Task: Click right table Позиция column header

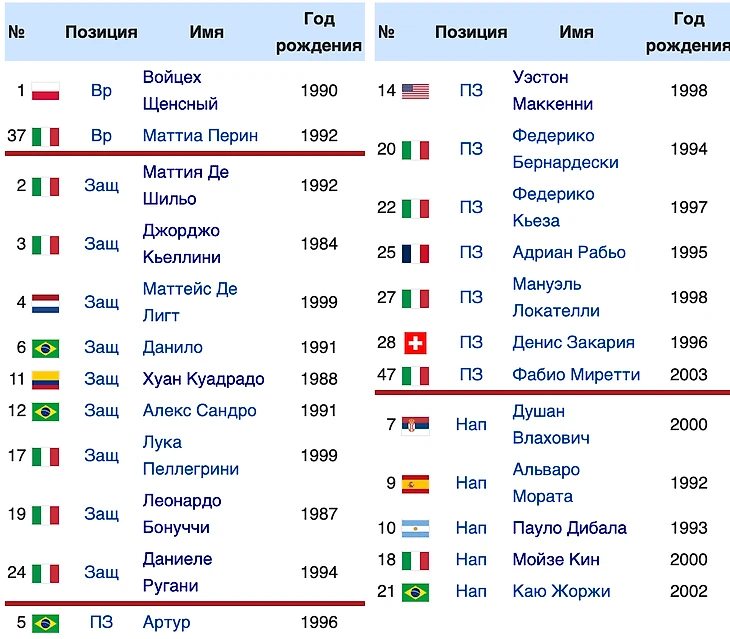Action: coord(471,32)
